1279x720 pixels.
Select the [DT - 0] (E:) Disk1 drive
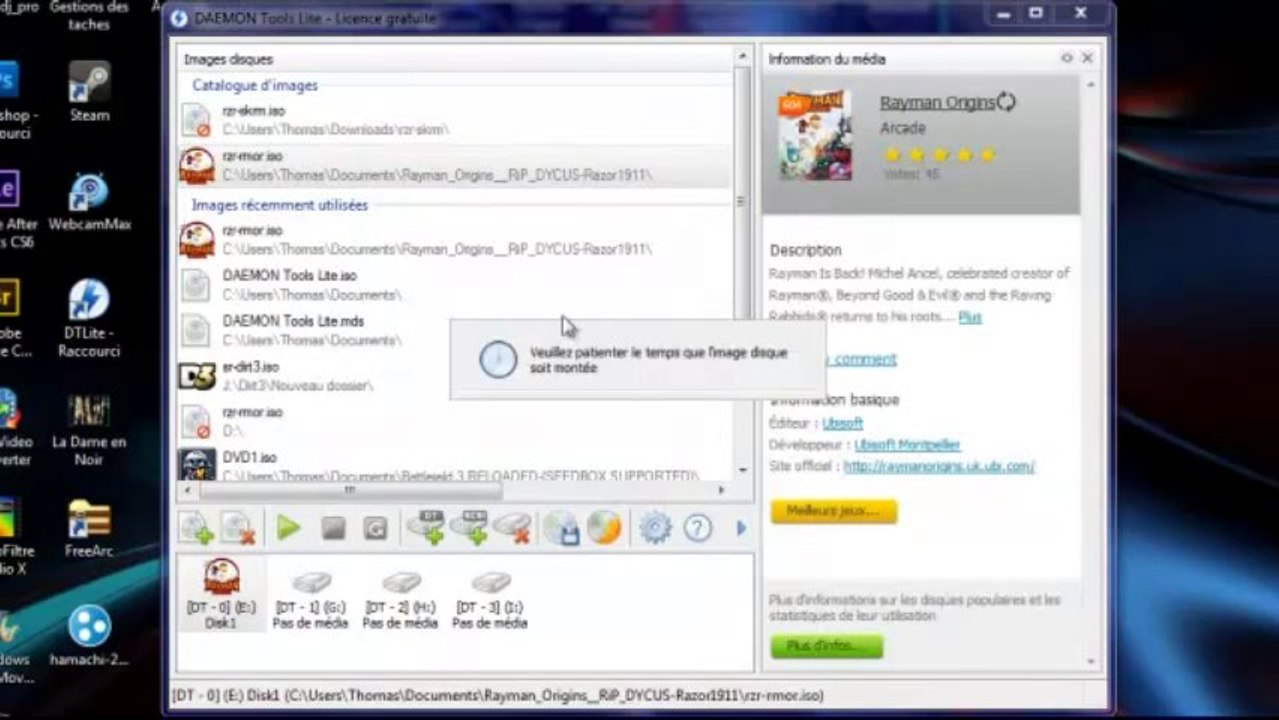(222, 594)
